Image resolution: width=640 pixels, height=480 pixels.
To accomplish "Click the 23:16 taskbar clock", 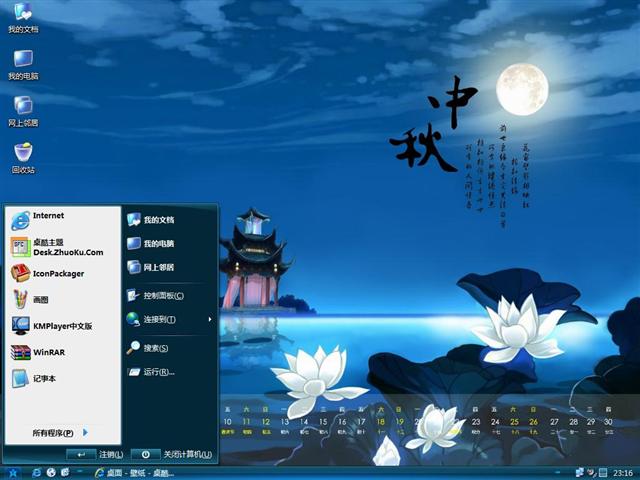I will [x=622, y=473].
